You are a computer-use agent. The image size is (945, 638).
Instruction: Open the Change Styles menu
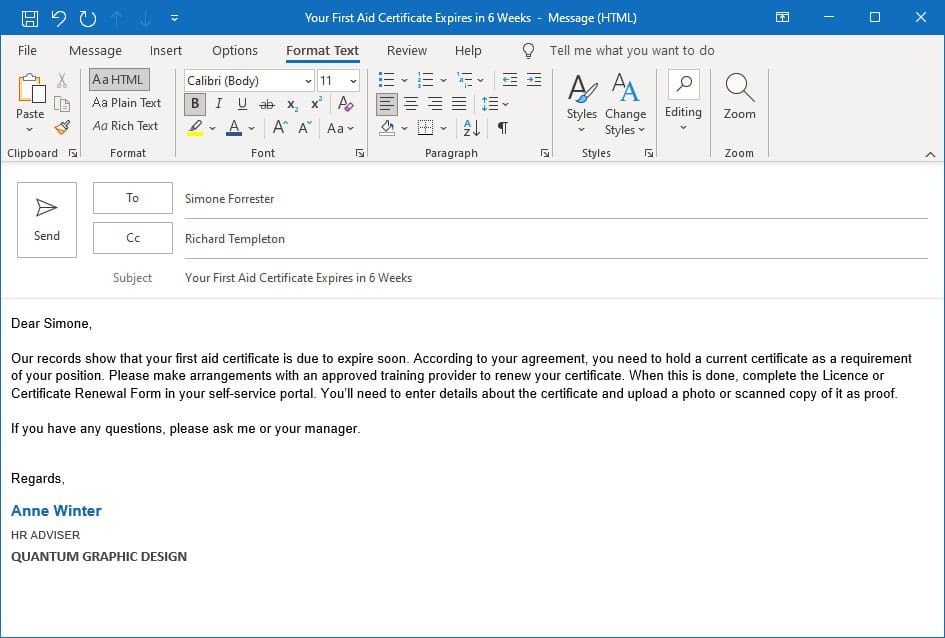click(x=625, y=104)
